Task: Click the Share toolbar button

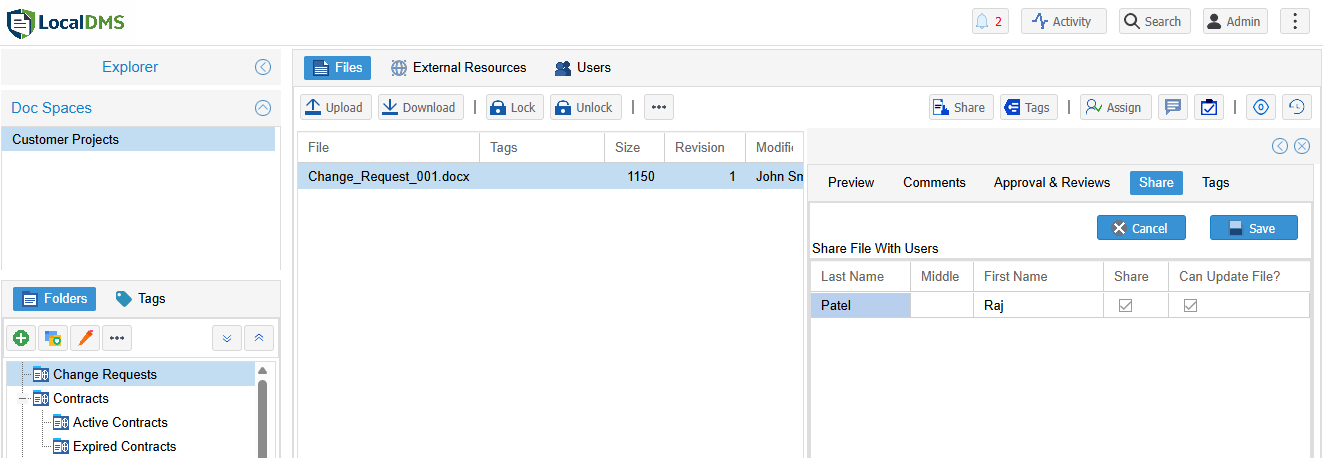Action: point(960,107)
